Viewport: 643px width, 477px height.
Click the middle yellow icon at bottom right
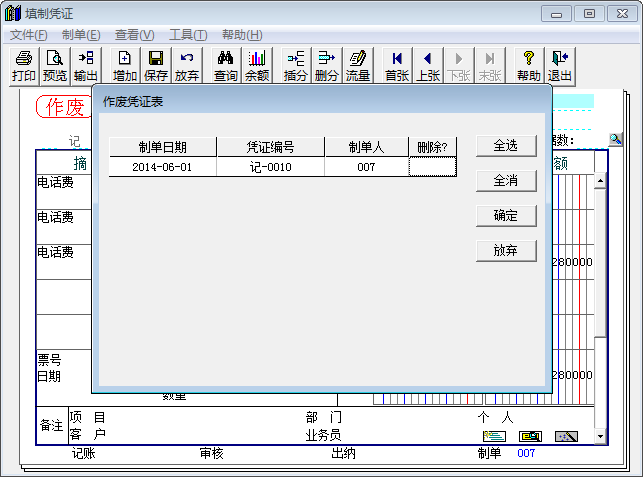click(x=530, y=436)
